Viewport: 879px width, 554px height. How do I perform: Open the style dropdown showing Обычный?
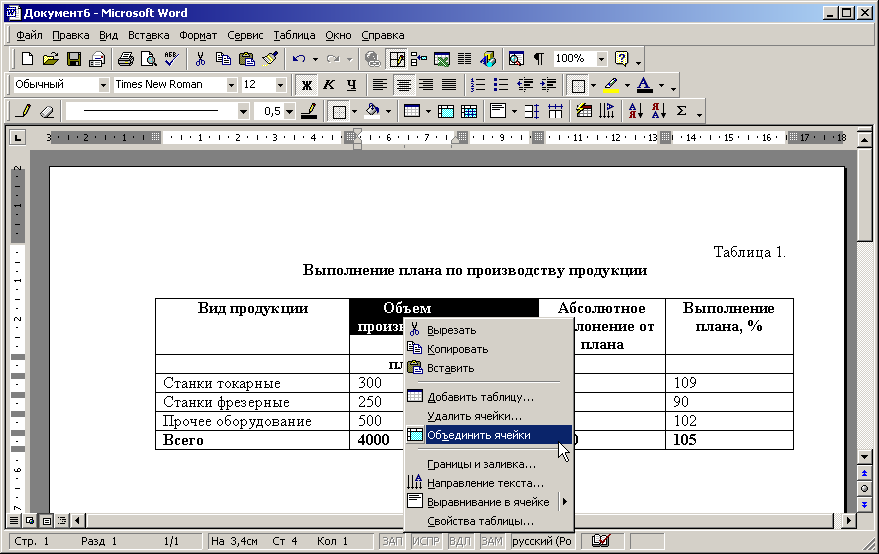[103, 85]
